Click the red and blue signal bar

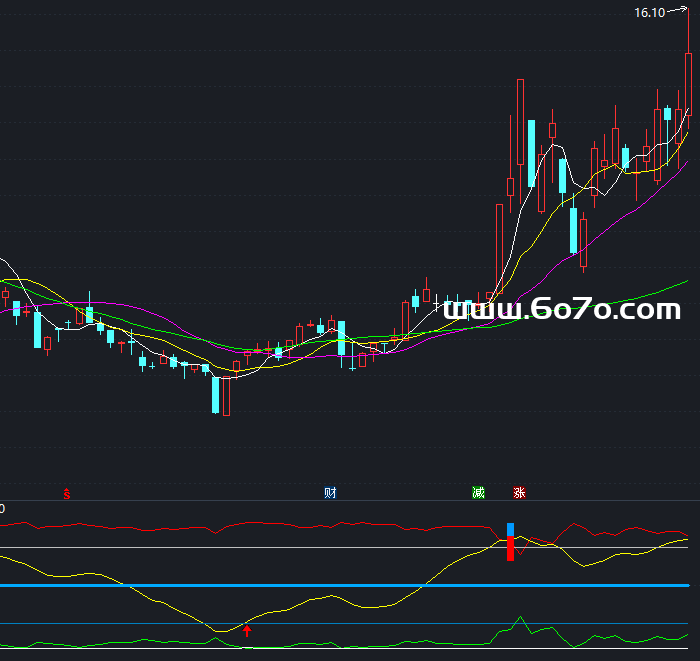[510, 542]
